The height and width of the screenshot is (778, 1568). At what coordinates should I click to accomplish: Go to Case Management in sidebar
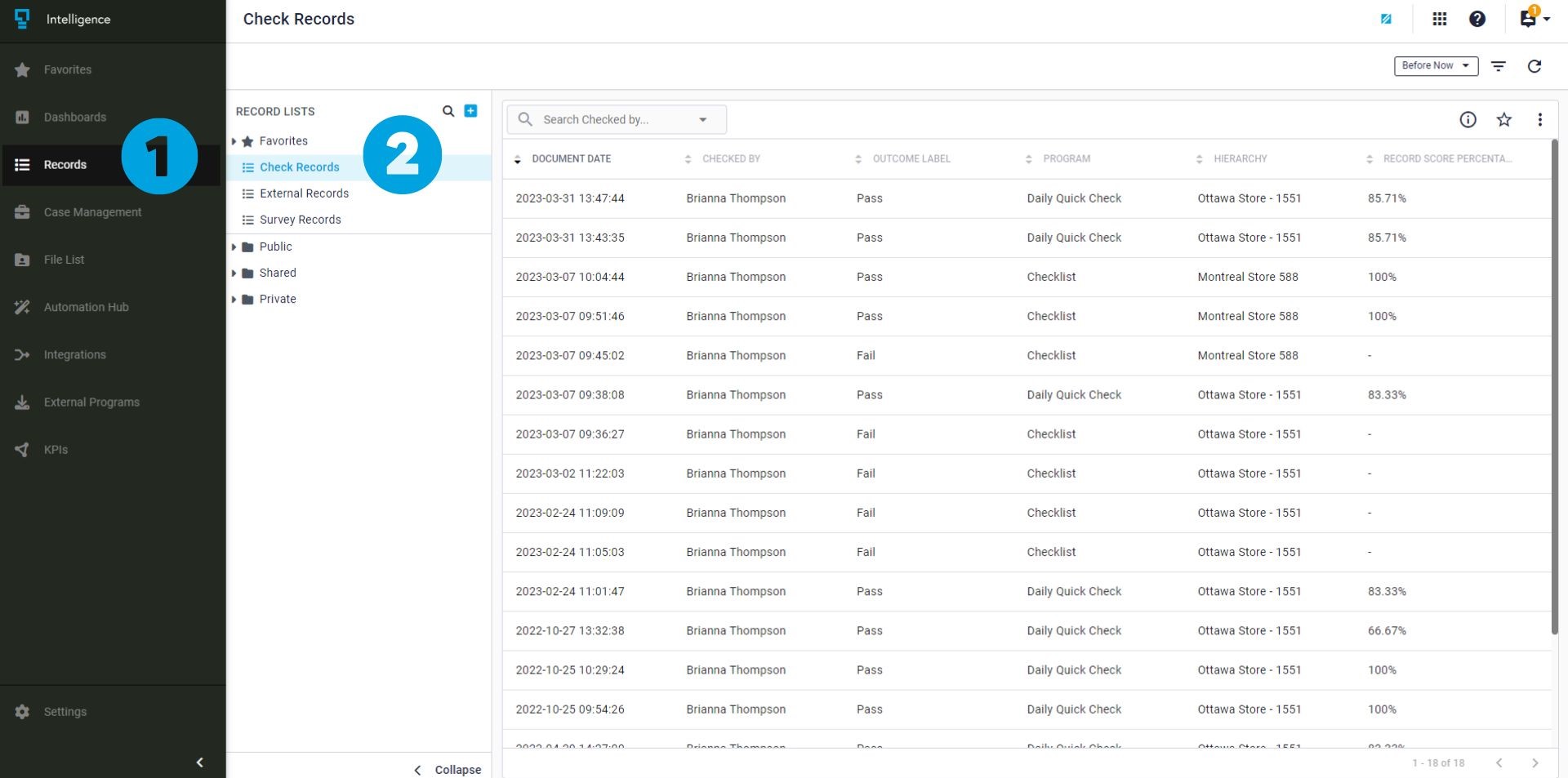click(92, 212)
